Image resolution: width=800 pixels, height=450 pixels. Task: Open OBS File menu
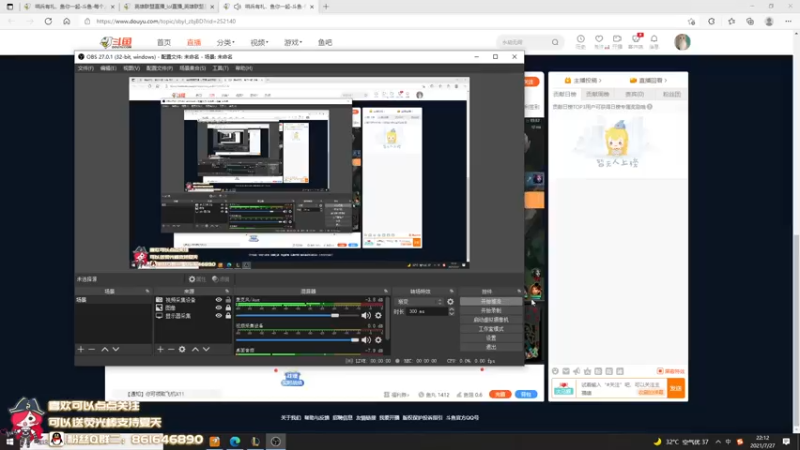click(85, 68)
